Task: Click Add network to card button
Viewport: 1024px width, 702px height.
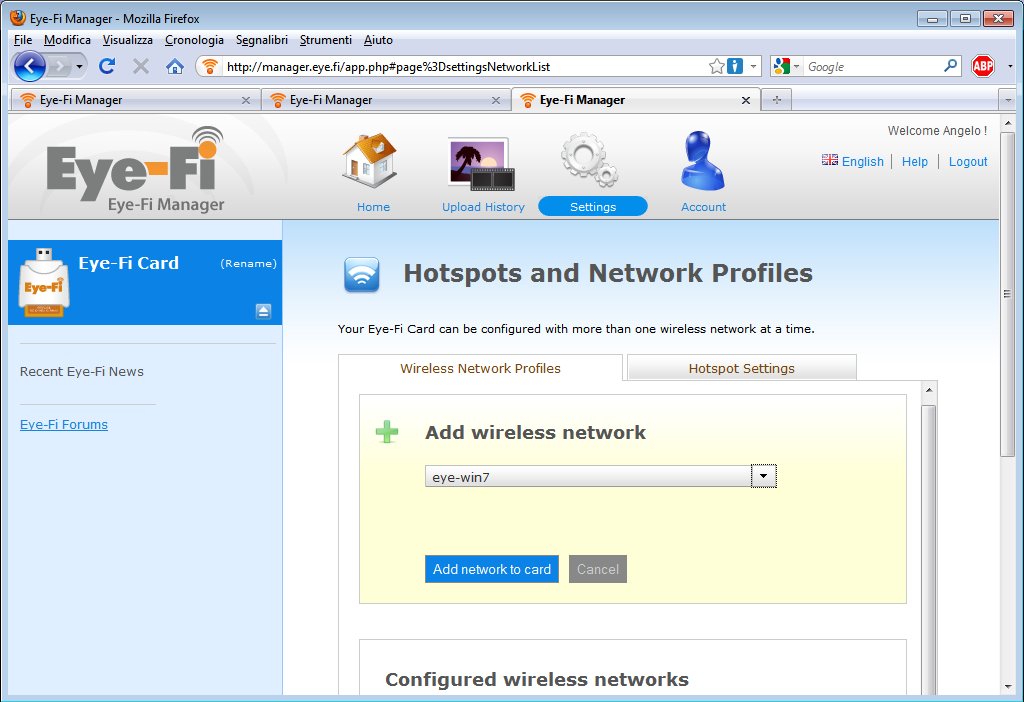Action: 492,569
